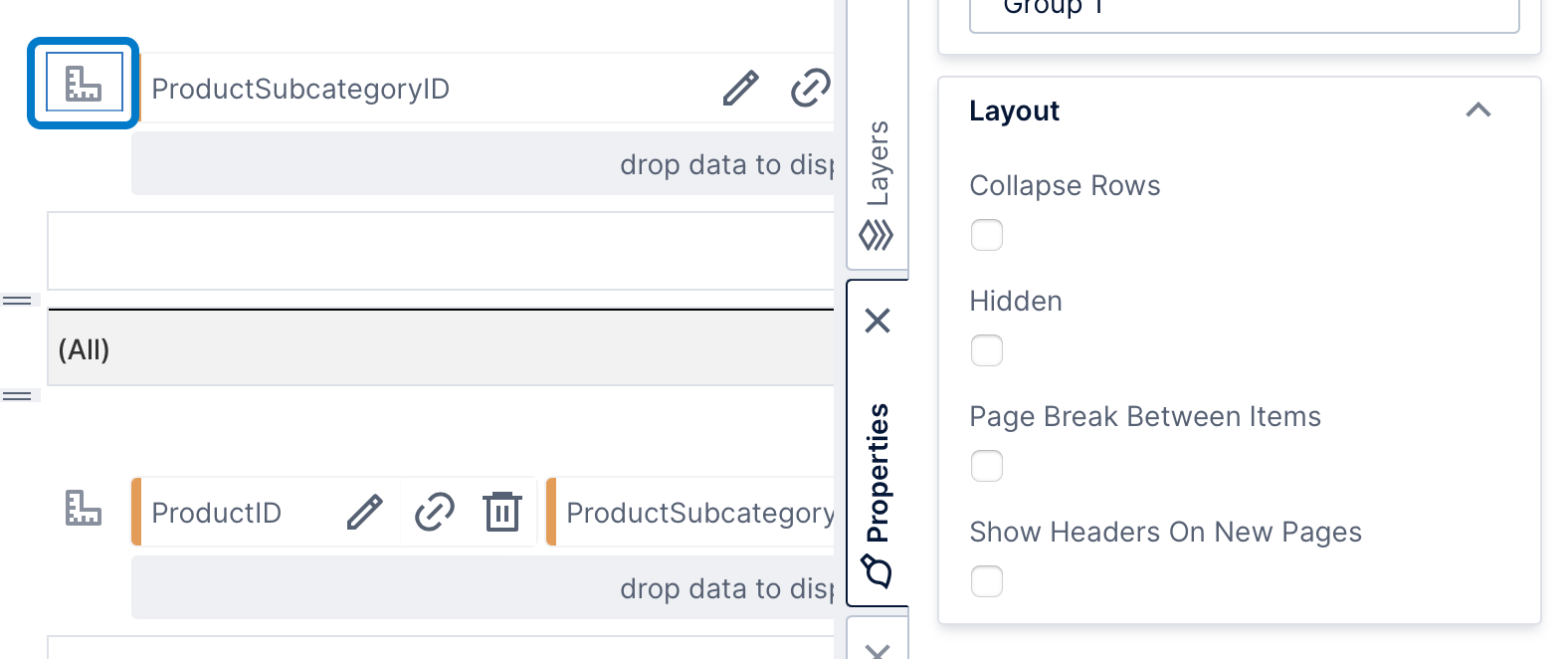Click the link icon next to ProductSubcategoryID
The width and height of the screenshot is (1568, 659).
pyautogui.click(x=811, y=88)
